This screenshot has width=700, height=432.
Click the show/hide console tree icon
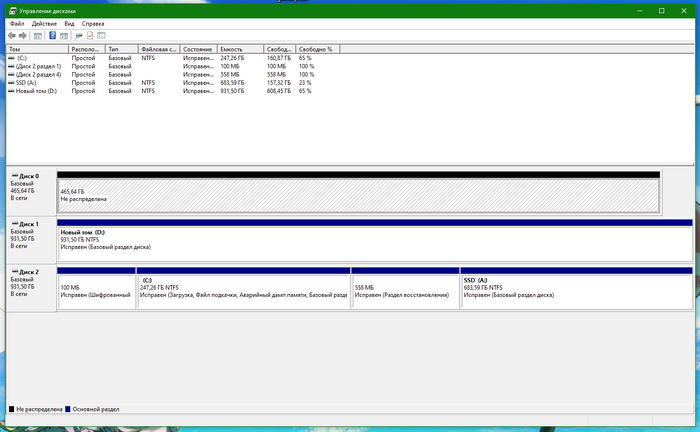tap(38, 35)
